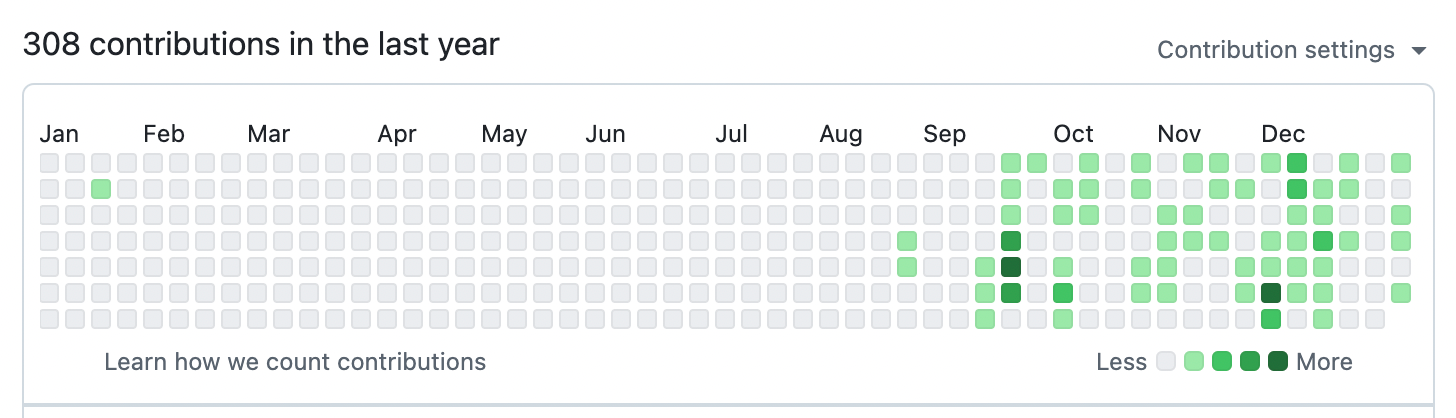Click the Oct month label

tap(1074, 134)
